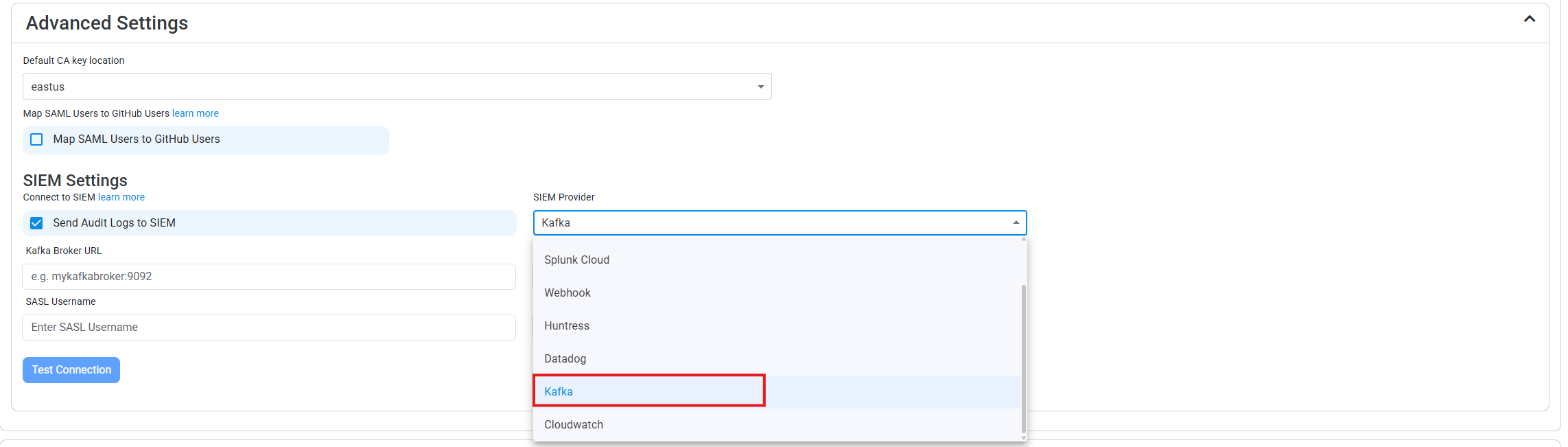Click the SASL Username input field
Screen dimensions: 1568x447
click(269, 328)
